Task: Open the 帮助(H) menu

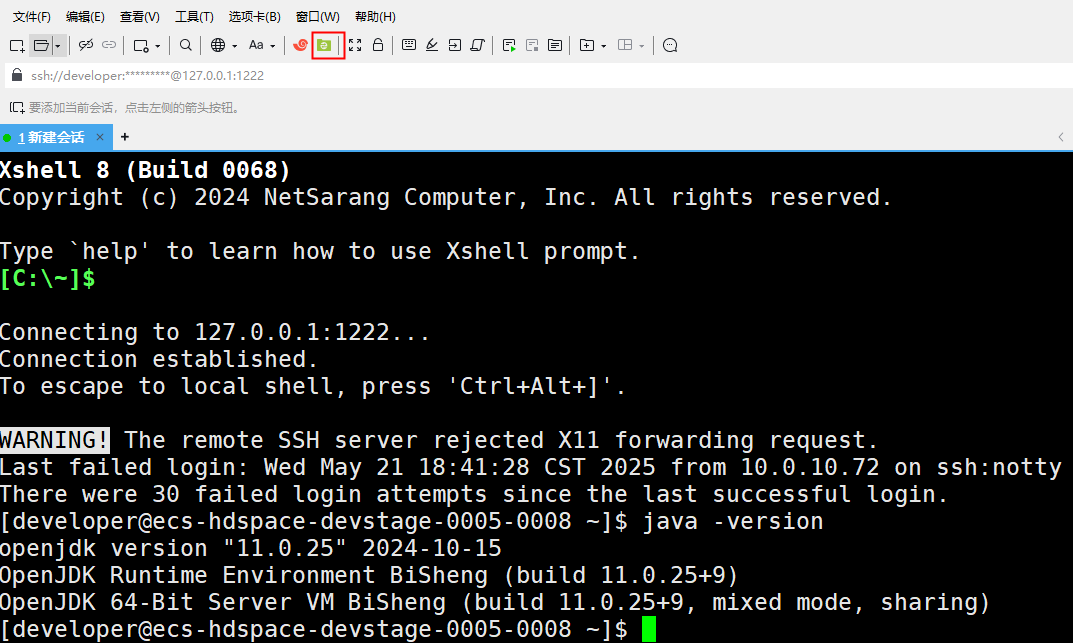Action: tap(375, 16)
